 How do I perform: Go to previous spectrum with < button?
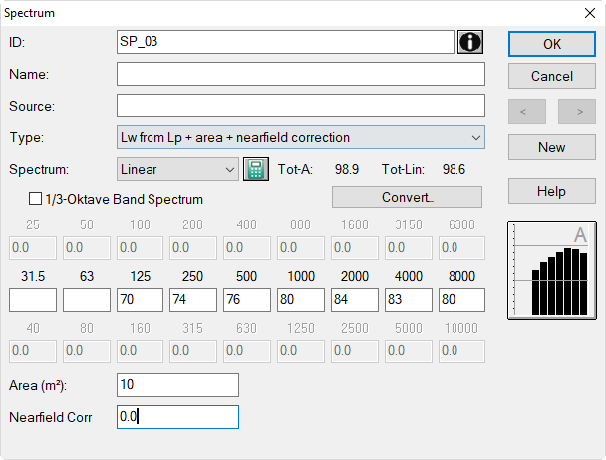pos(527,112)
